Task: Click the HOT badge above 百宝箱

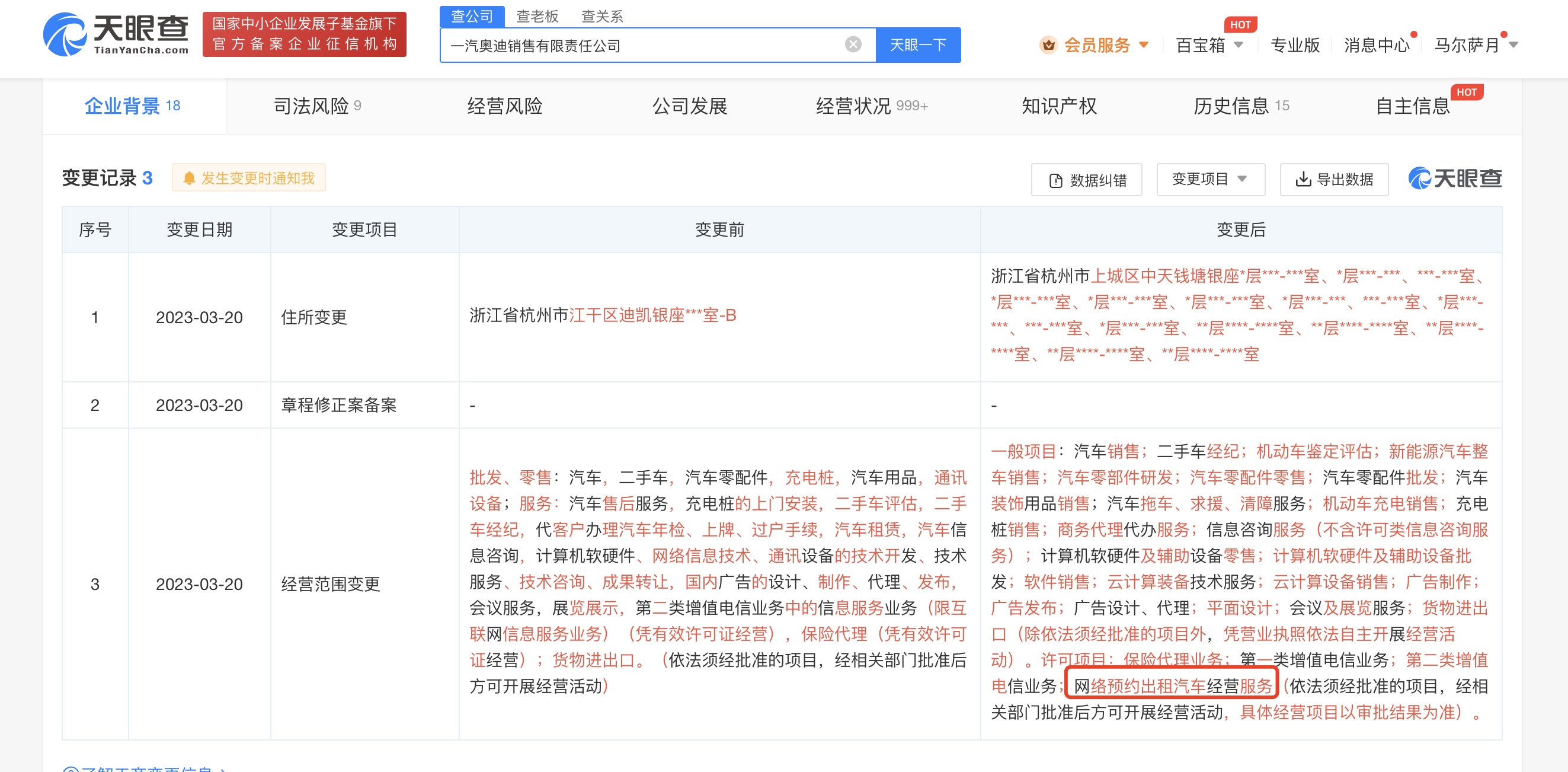Action: (1240, 24)
